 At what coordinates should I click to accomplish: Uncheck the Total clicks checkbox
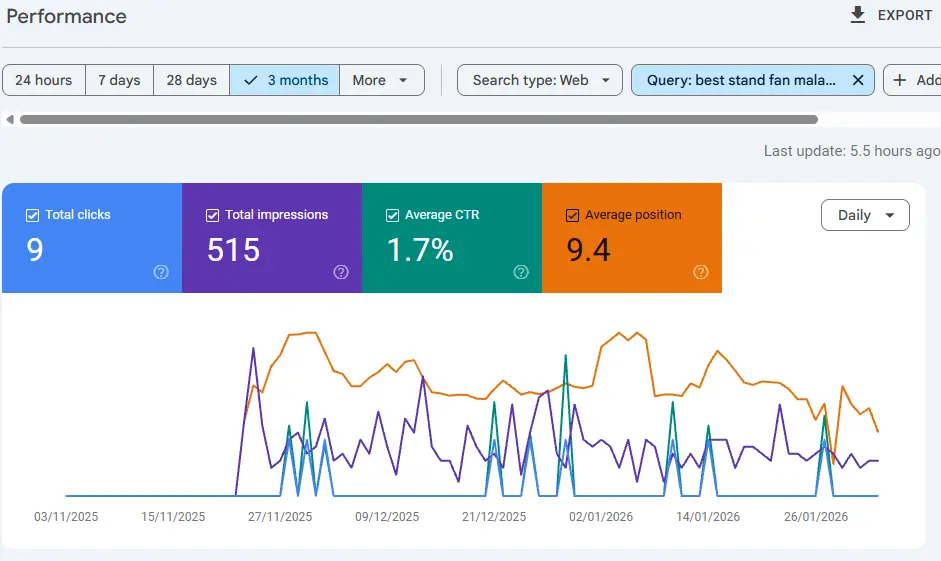[33, 215]
